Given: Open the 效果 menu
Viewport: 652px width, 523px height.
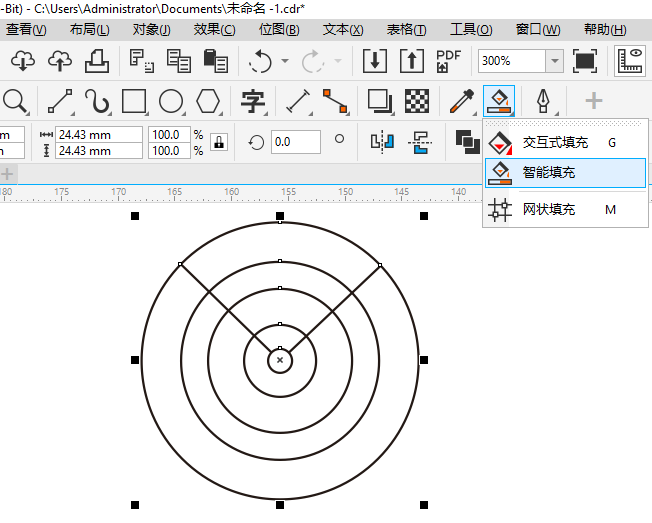Looking at the screenshot, I should [214, 30].
